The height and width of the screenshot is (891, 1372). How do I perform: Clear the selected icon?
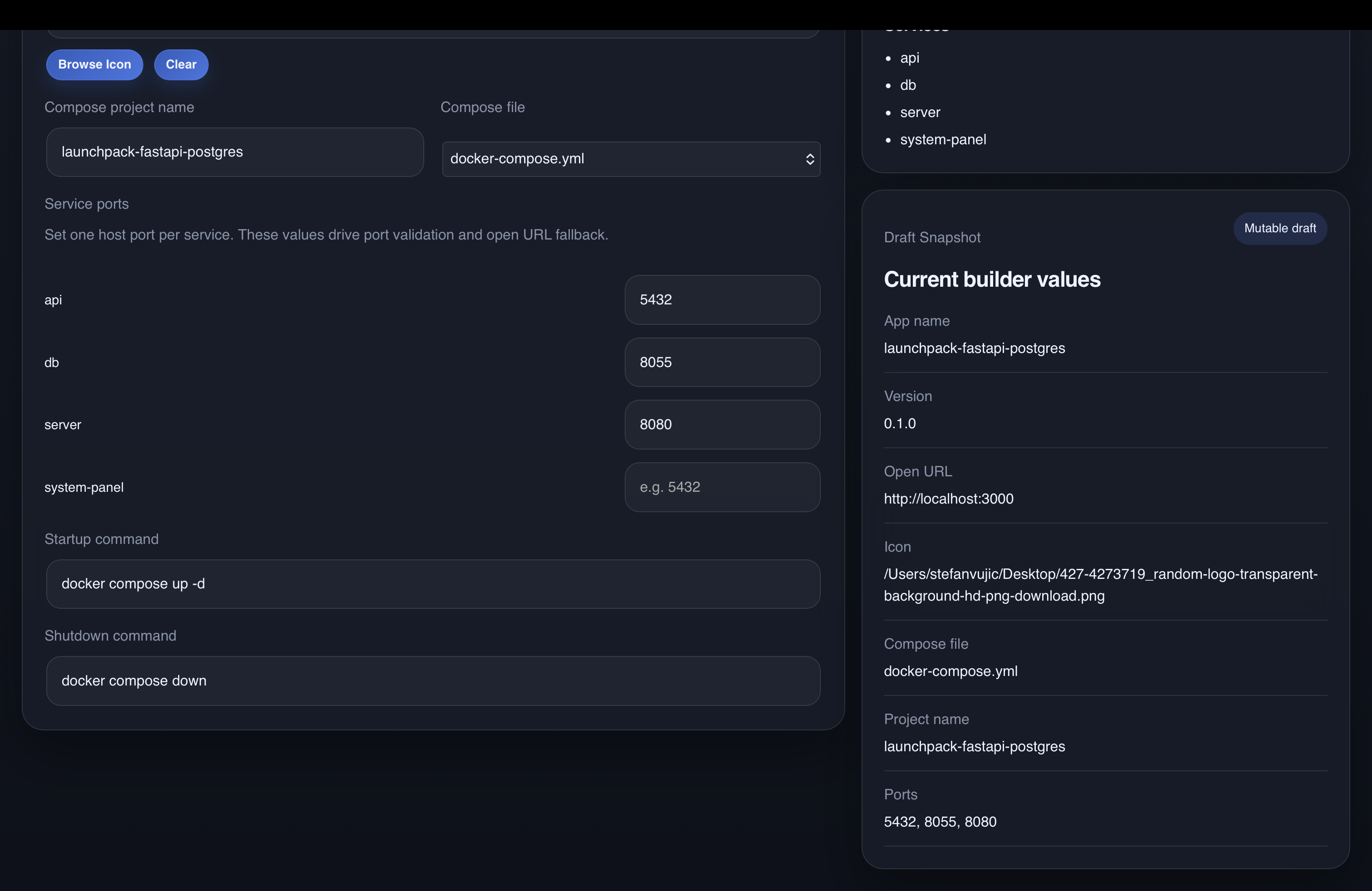click(181, 64)
